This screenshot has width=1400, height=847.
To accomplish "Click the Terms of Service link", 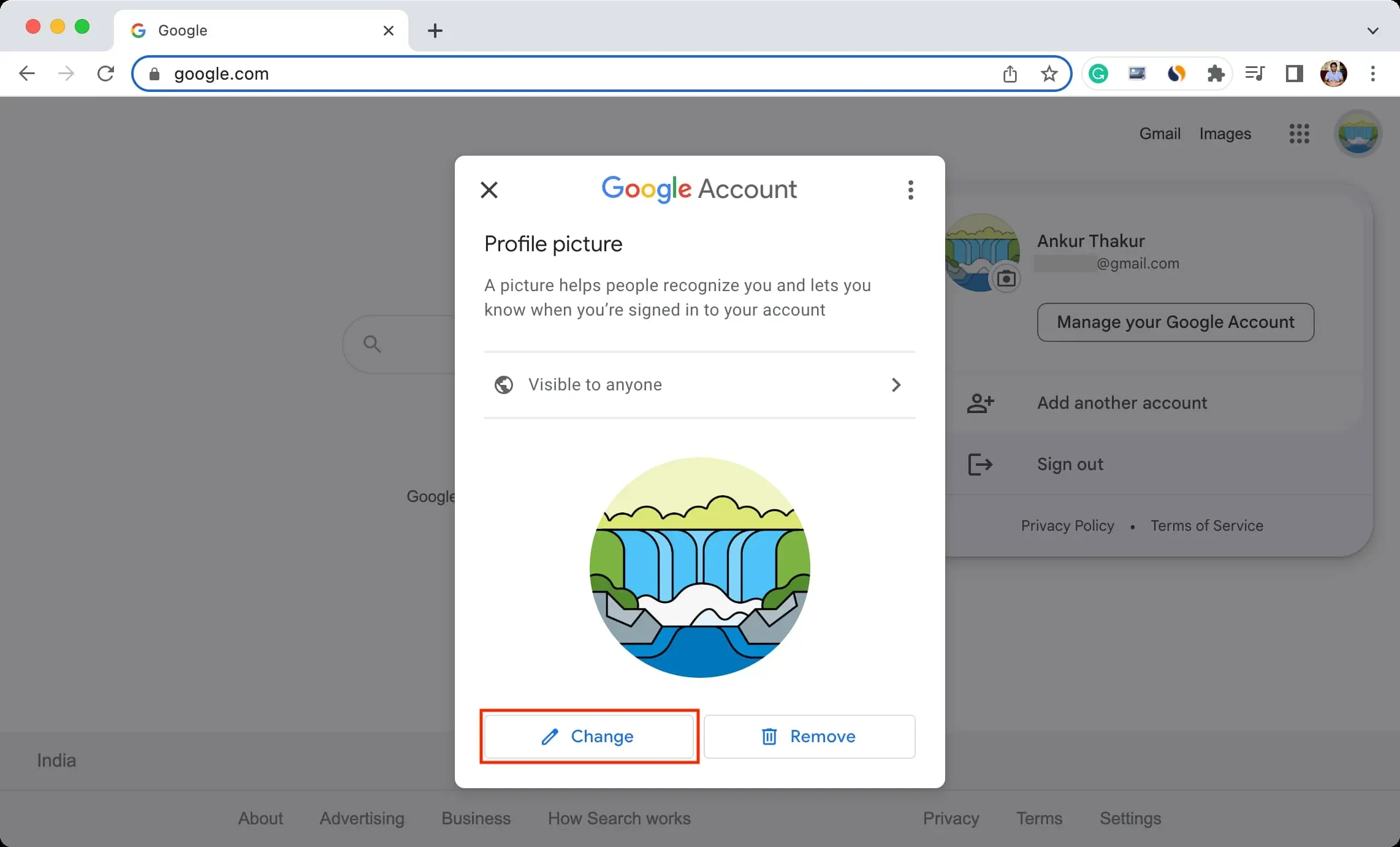I will click(1206, 525).
